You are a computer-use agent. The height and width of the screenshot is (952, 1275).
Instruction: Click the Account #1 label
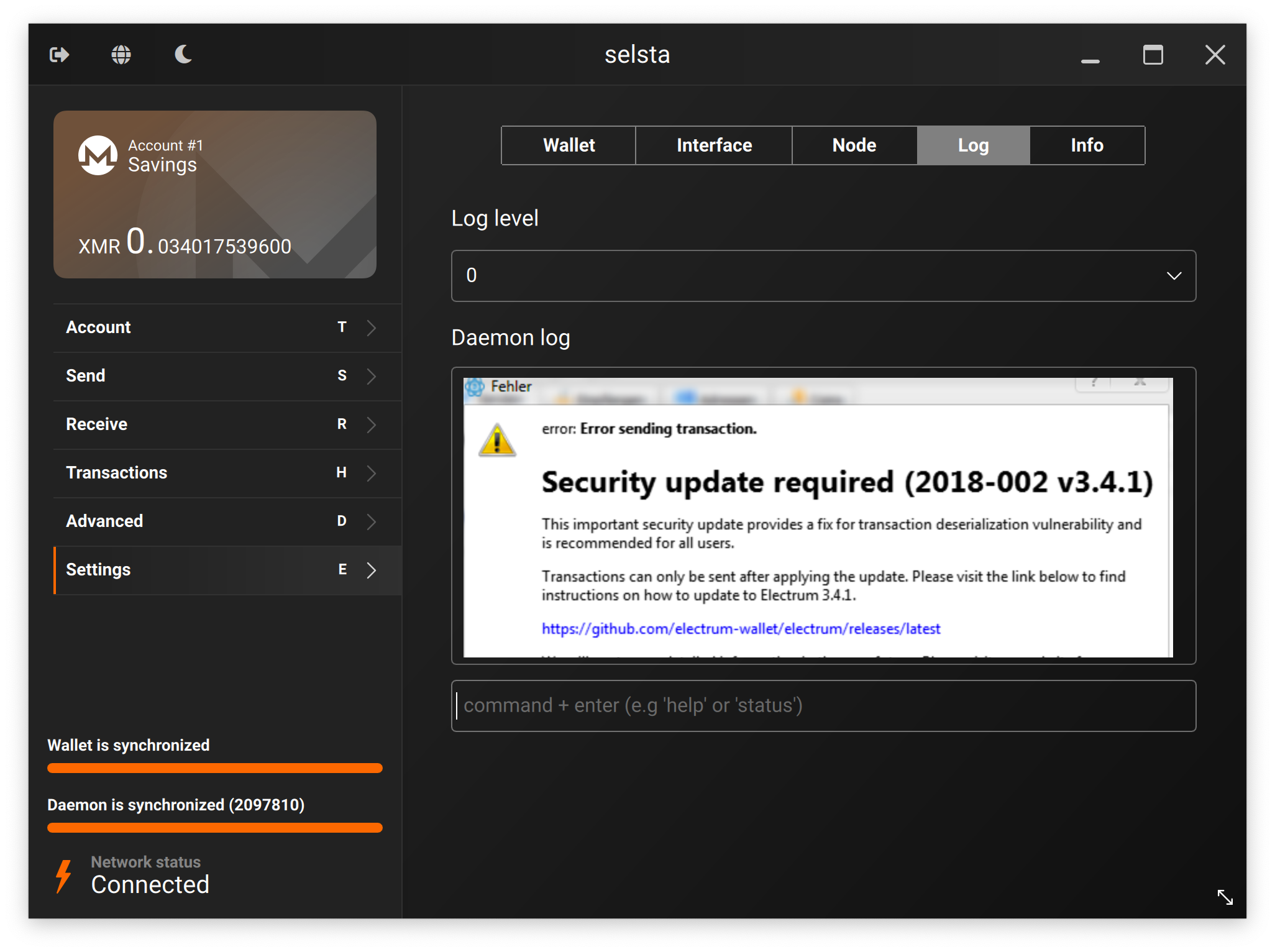pos(165,145)
